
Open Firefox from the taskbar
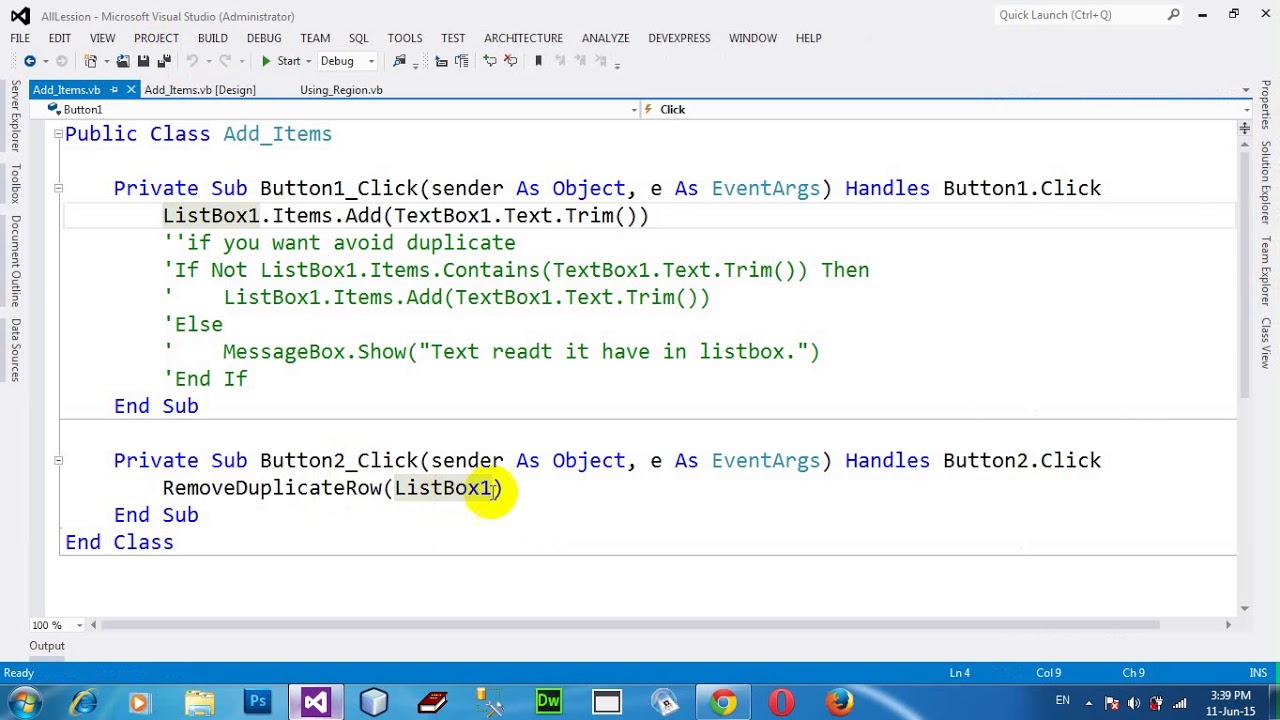click(839, 702)
